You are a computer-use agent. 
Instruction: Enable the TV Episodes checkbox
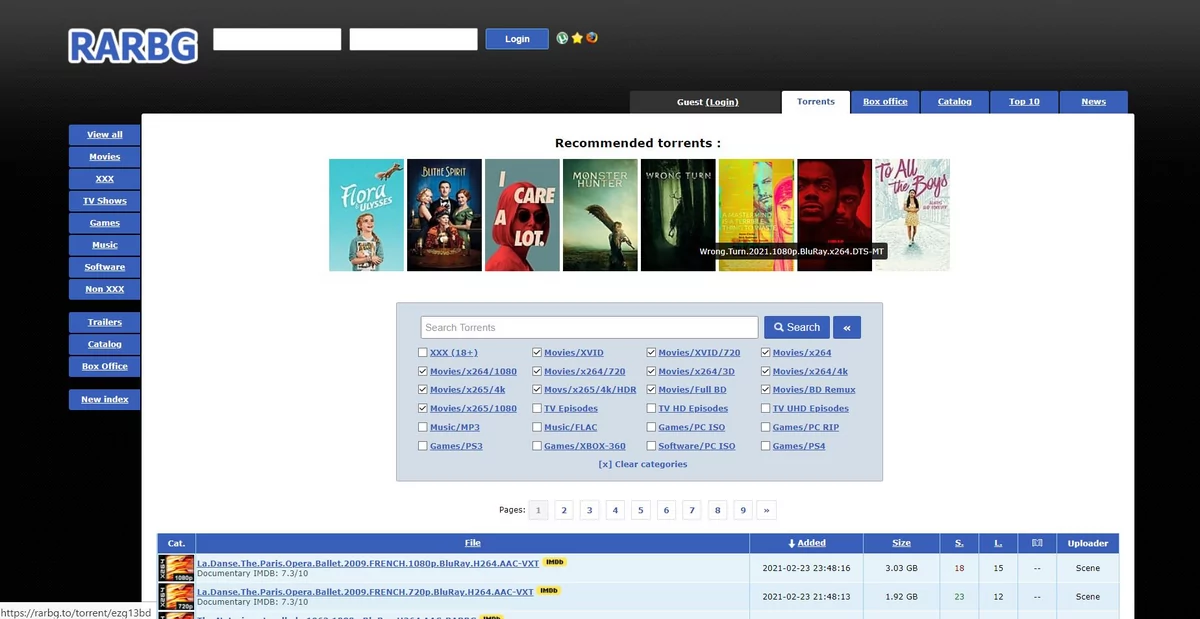point(537,408)
